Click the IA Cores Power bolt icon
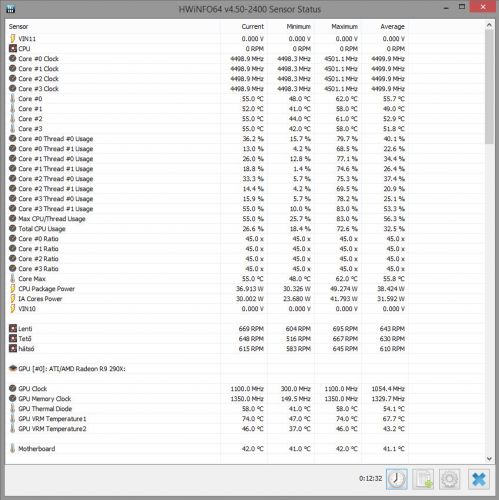 (x=13, y=299)
